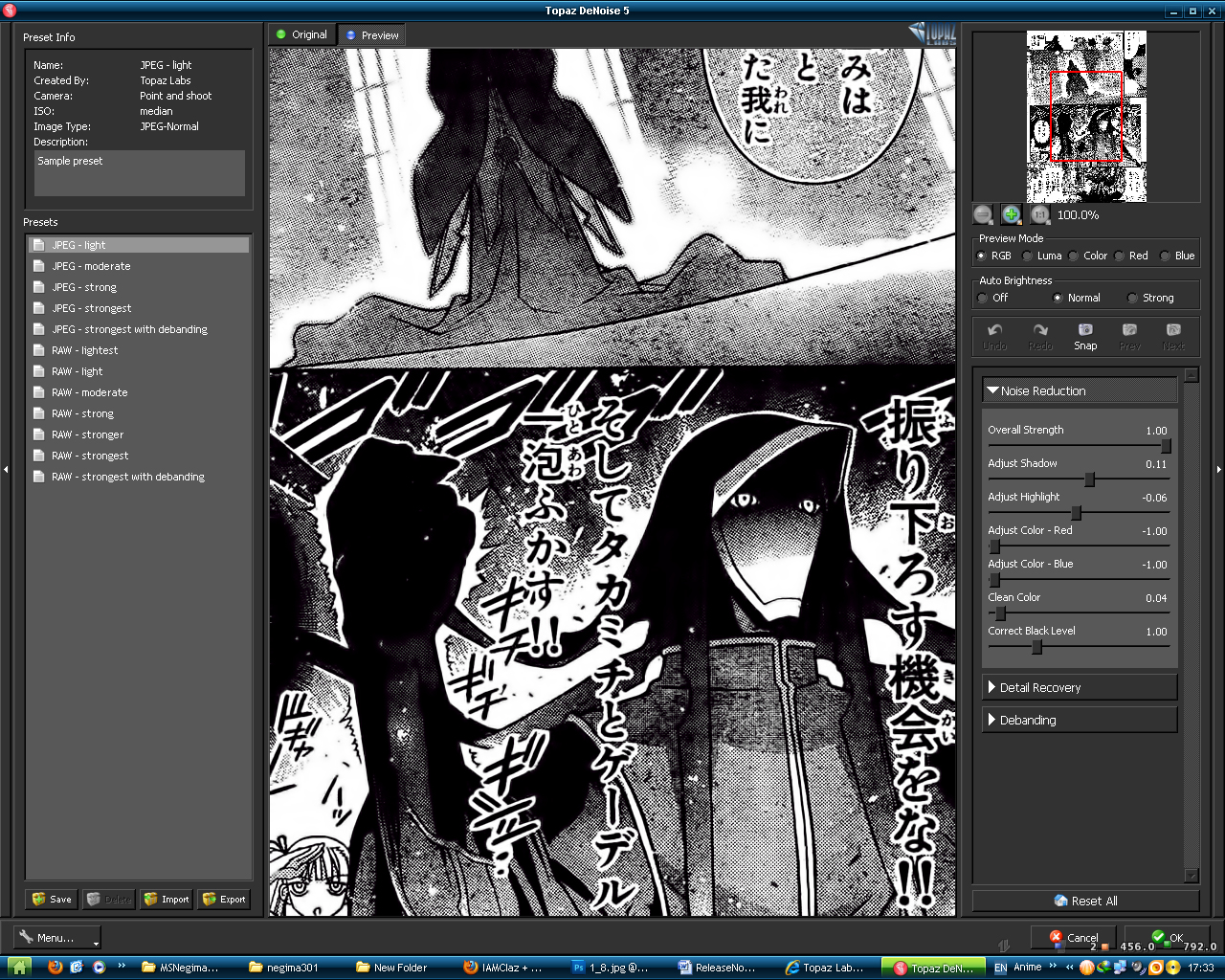
Task: Switch to the Preview tab
Action: tap(372, 35)
